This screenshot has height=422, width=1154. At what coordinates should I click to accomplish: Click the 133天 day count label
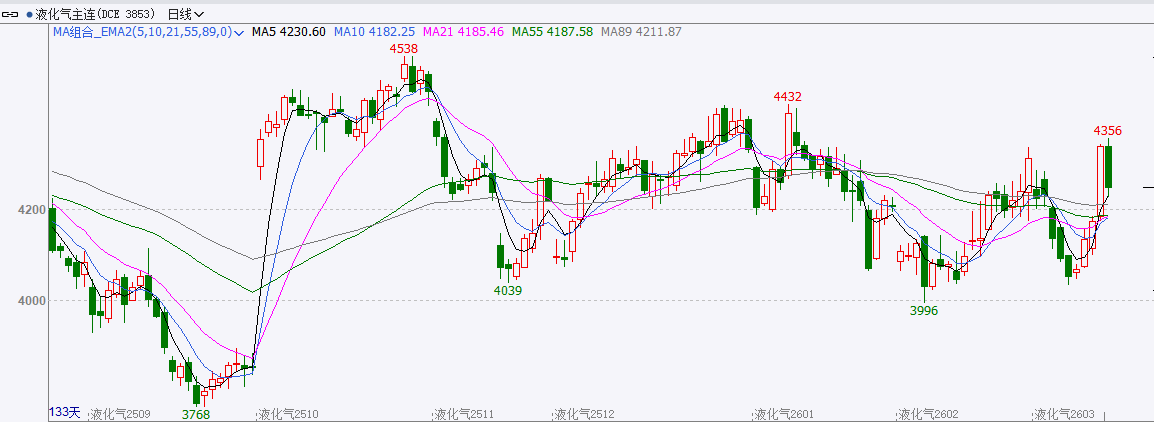(64, 412)
